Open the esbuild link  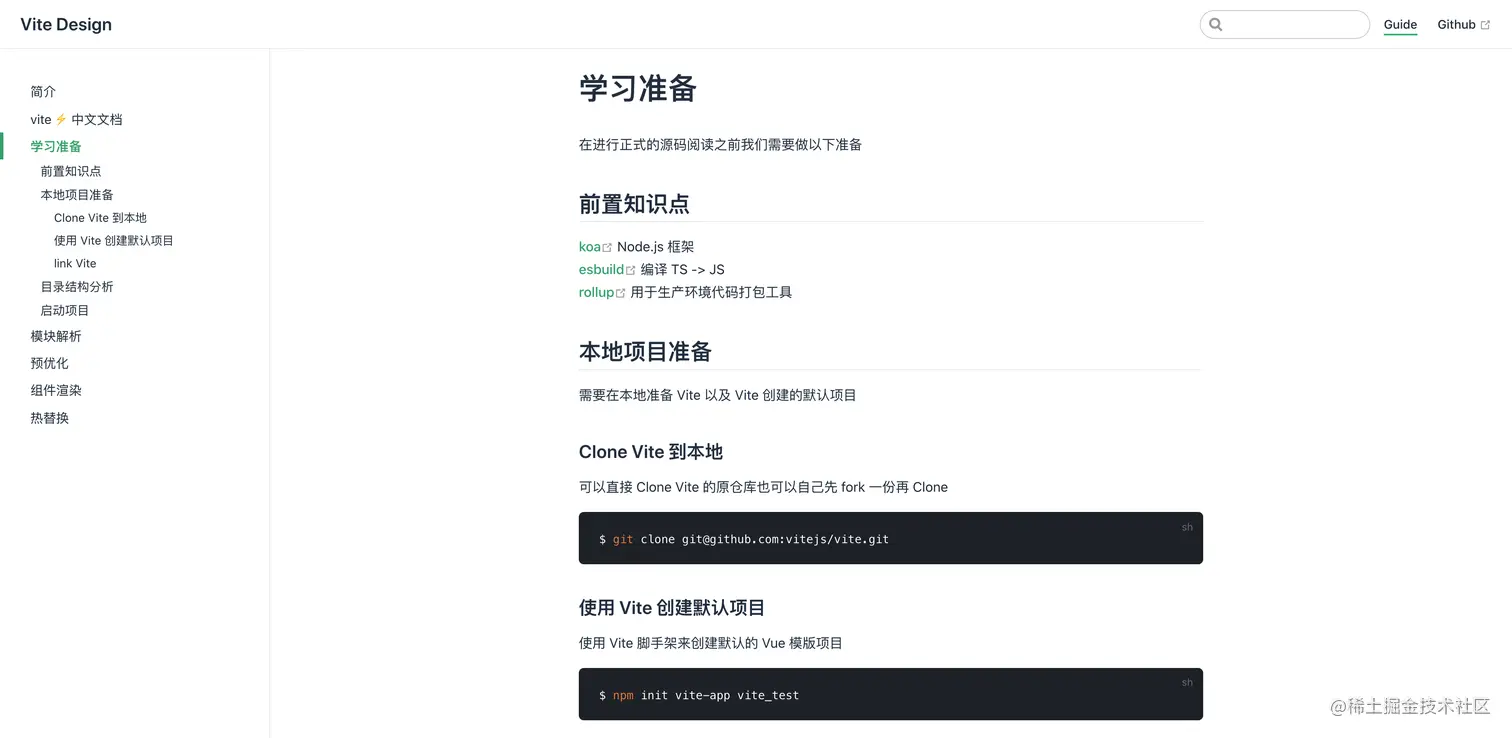pos(600,270)
